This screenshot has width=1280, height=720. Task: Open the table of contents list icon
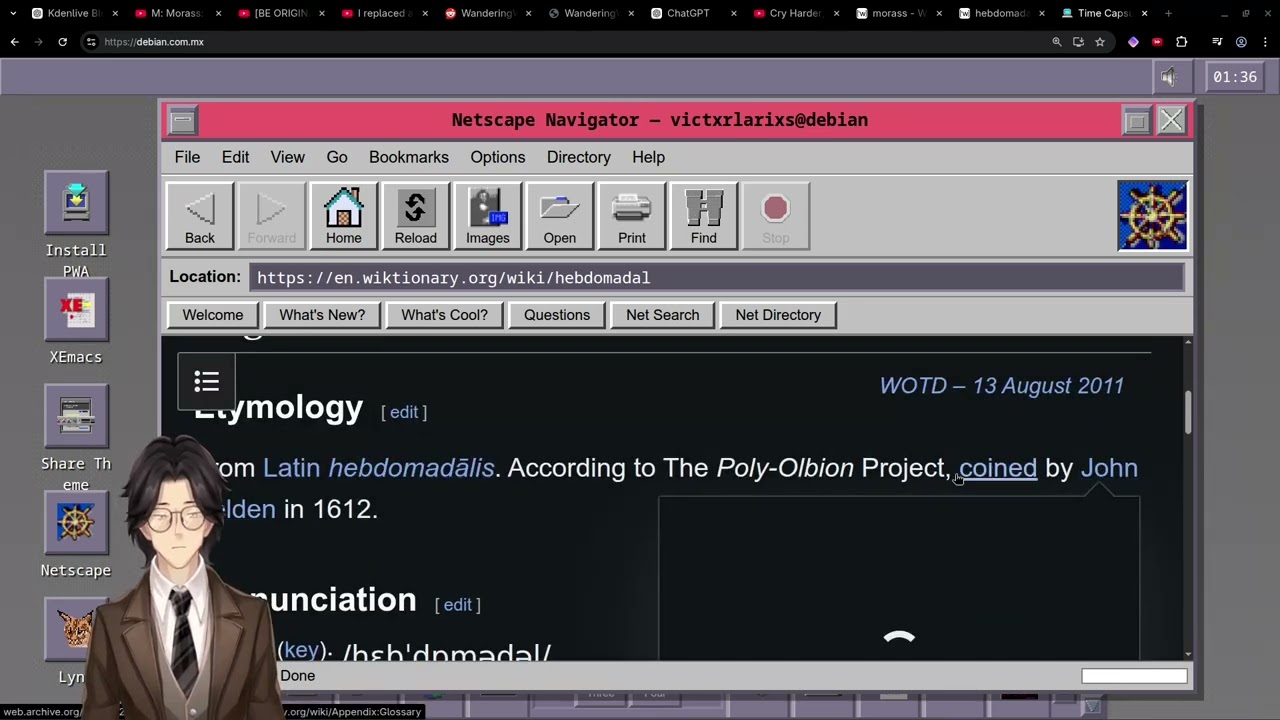point(206,381)
